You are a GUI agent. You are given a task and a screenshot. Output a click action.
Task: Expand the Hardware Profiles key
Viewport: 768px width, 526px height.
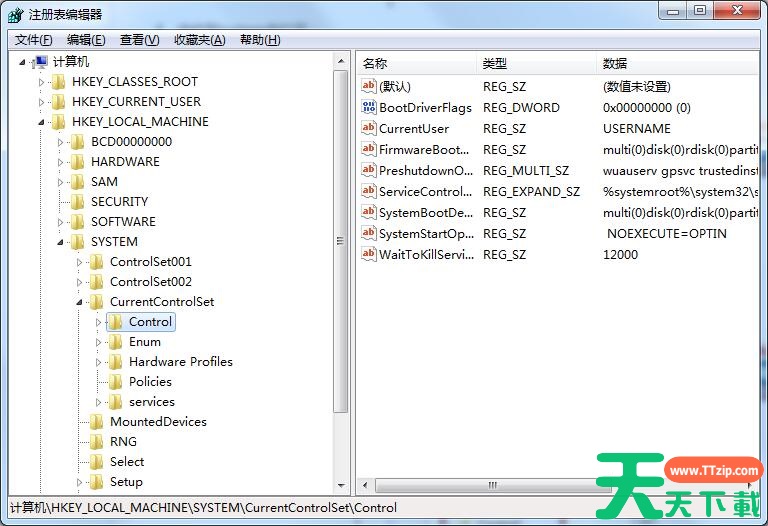(x=98, y=362)
